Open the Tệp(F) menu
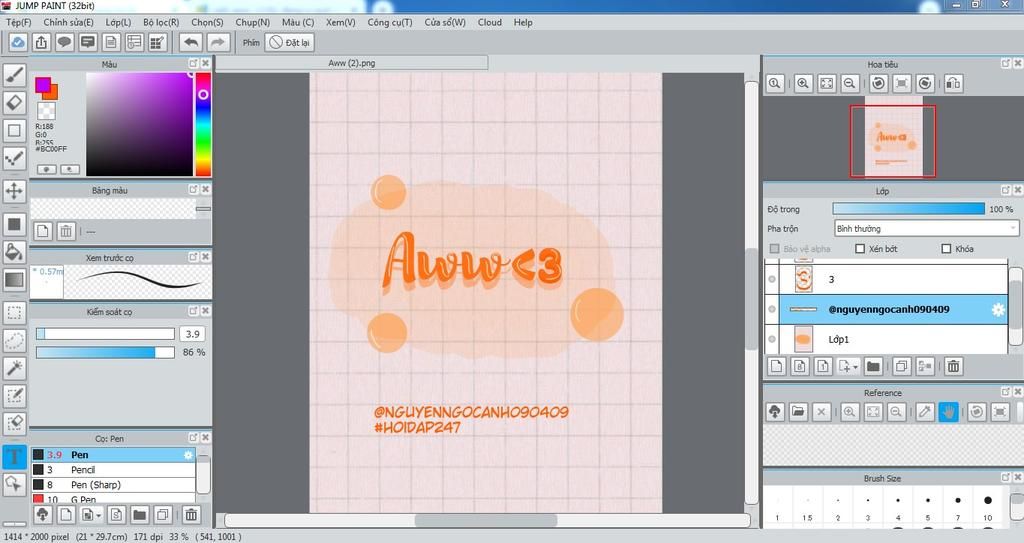1024x543 pixels. point(18,22)
